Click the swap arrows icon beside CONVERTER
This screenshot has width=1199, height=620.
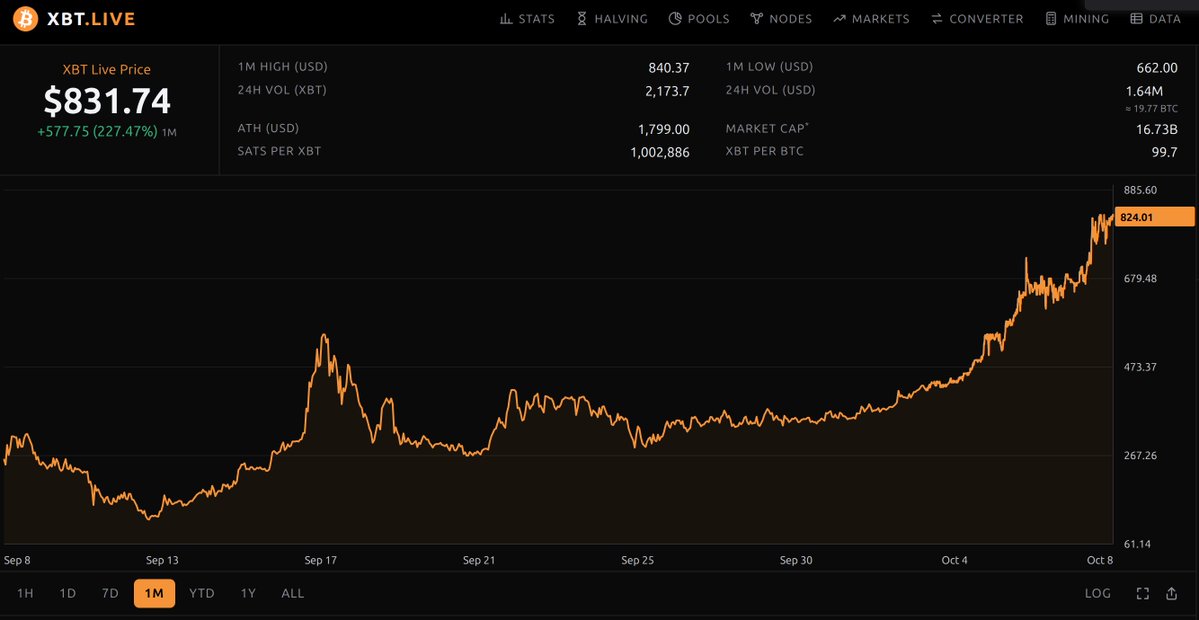[x=937, y=19]
